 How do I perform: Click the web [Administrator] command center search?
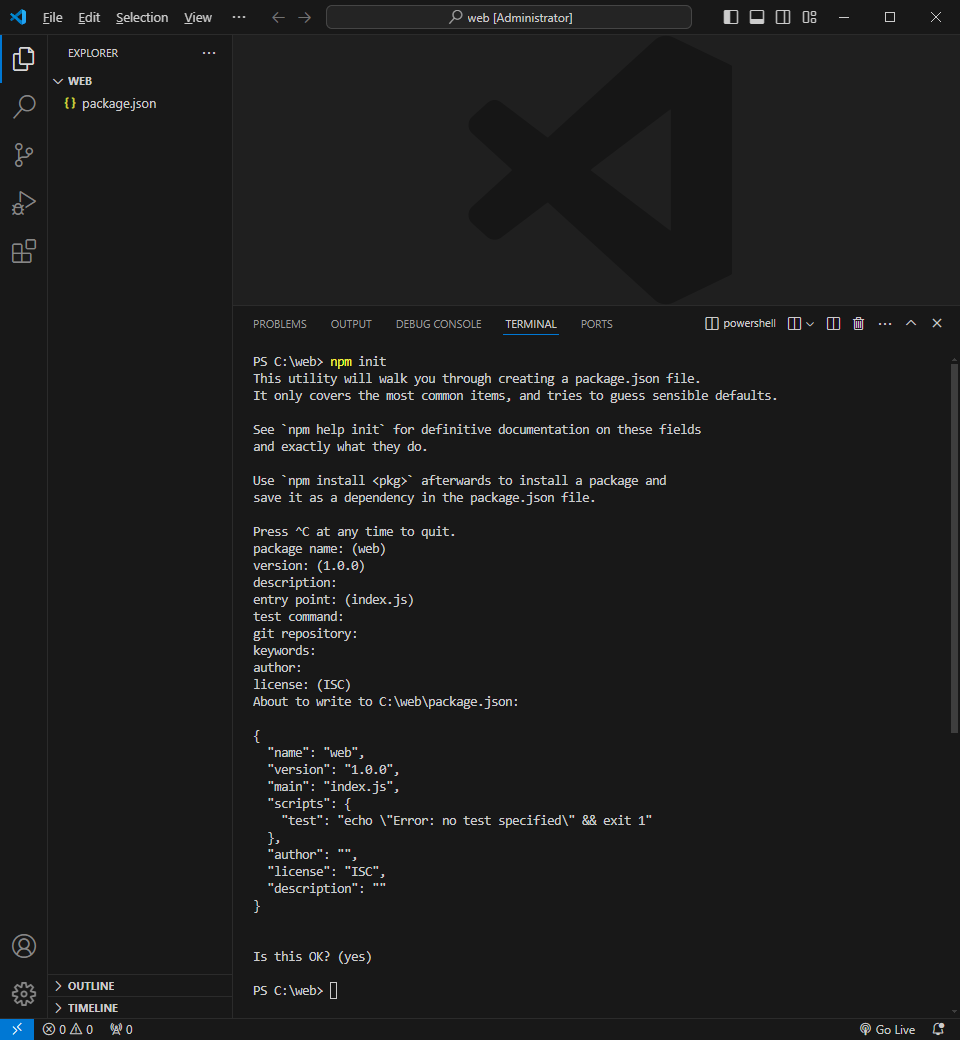tap(509, 17)
